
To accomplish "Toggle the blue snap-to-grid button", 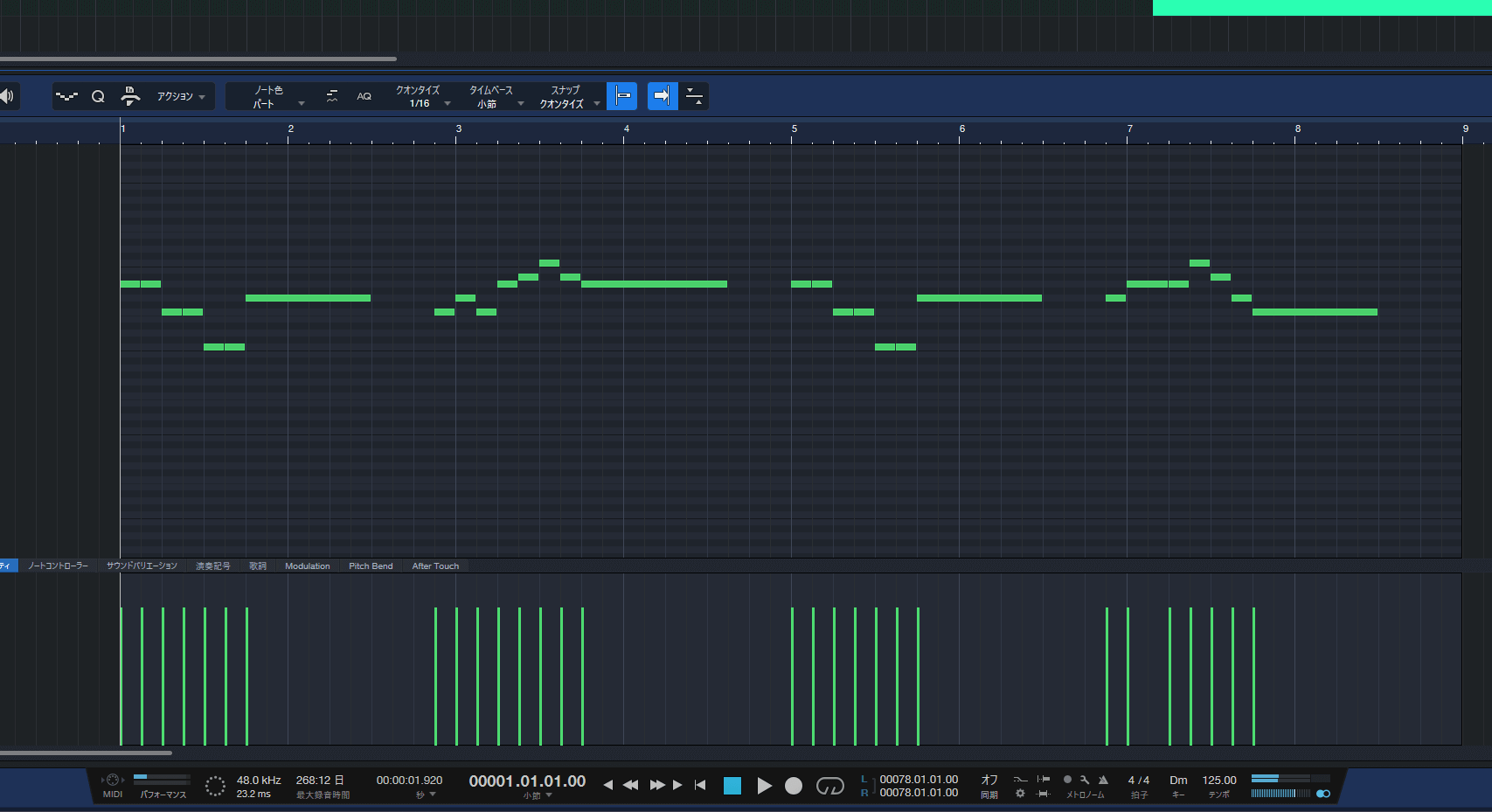I will coord(622,96).
